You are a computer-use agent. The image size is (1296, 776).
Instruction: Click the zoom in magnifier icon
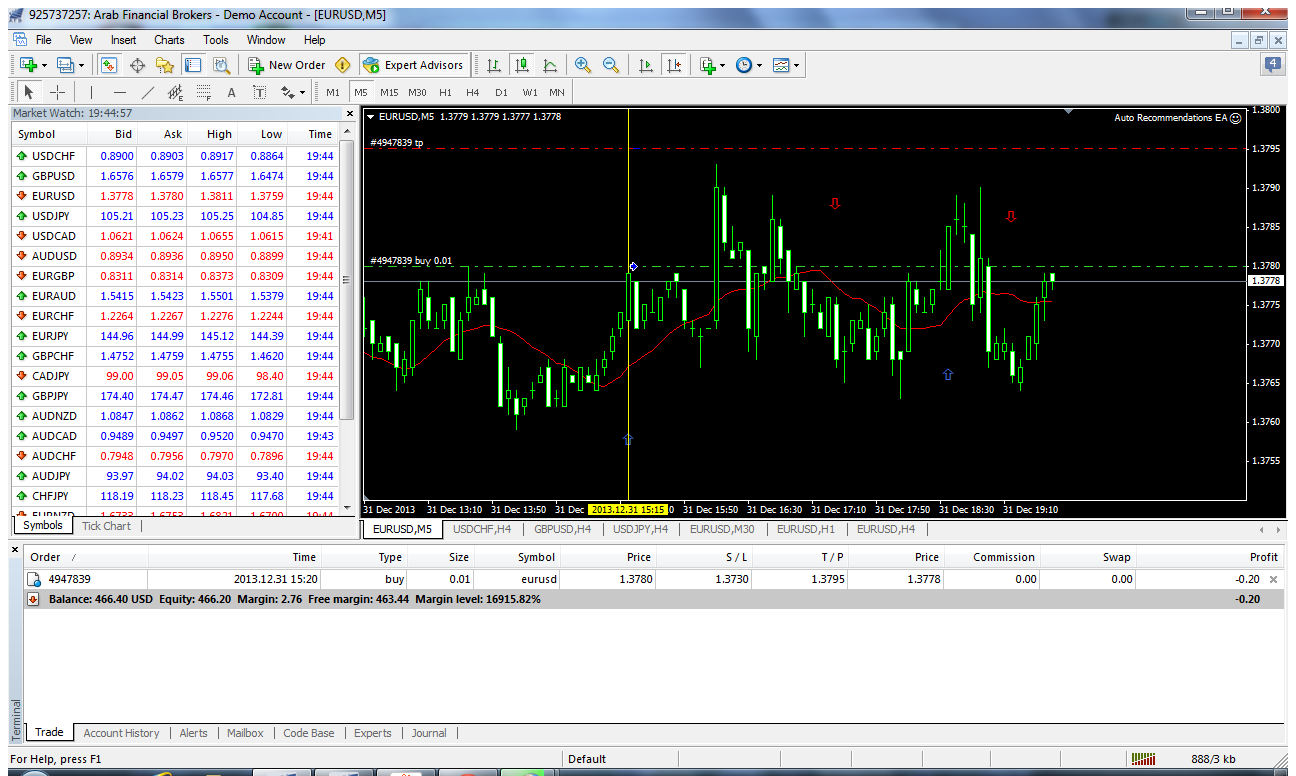click(x=583, y=65)
